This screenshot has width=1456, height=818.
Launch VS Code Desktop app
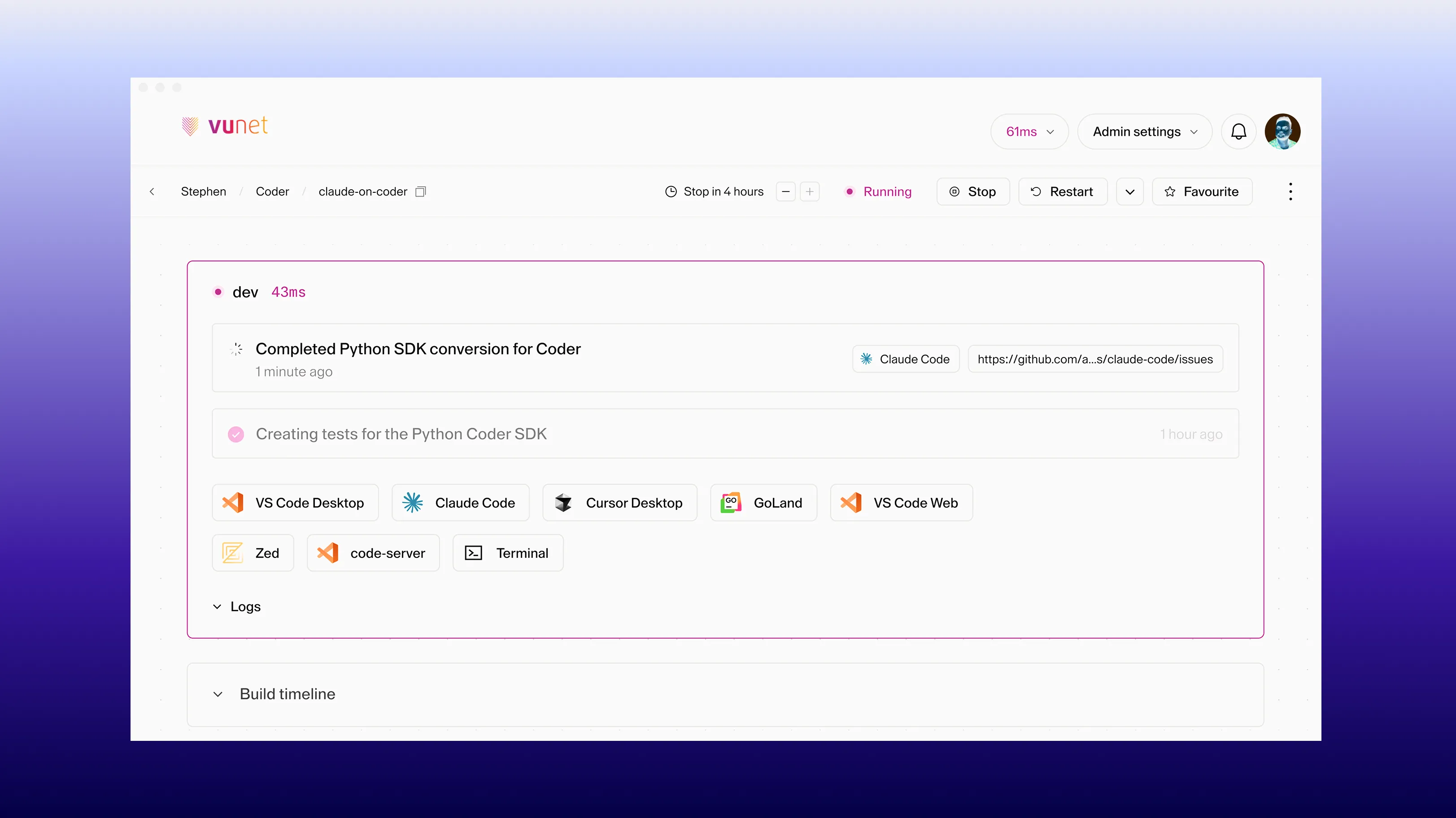295,503
